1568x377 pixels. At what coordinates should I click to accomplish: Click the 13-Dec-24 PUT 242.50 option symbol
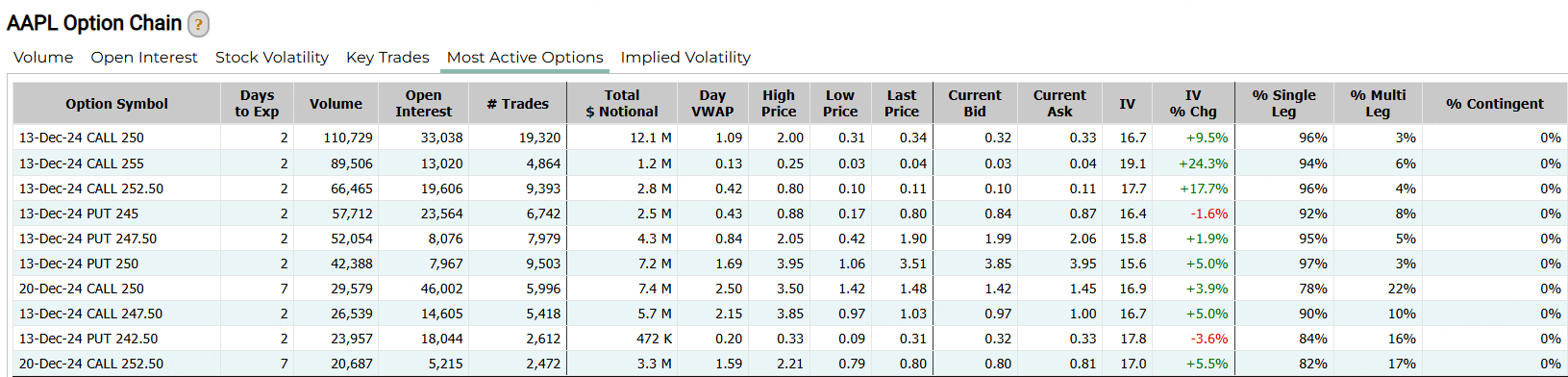pyautogui.click(x=88, y=339)
